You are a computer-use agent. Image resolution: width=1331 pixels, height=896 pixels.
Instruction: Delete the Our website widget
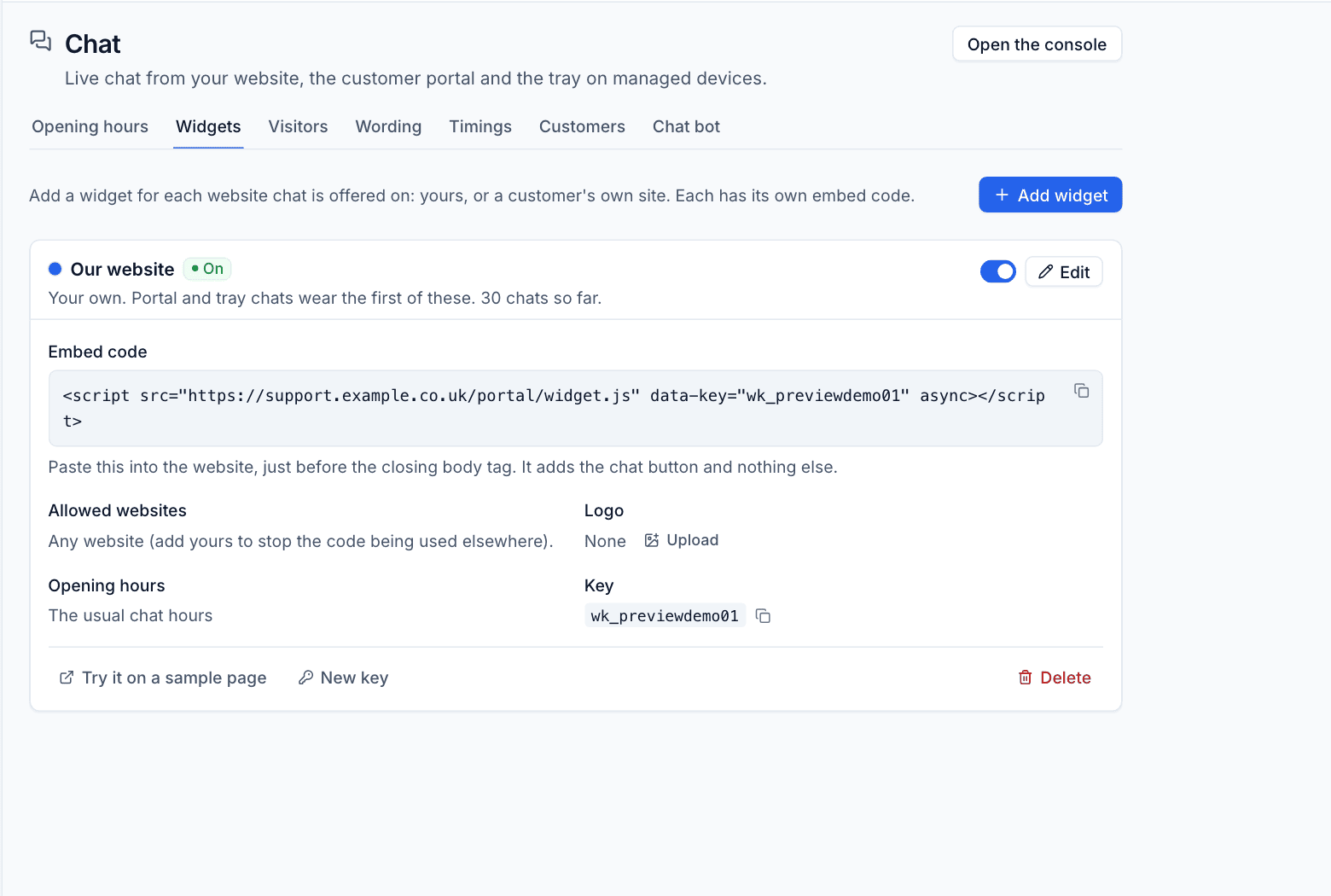click(1055, 678)
